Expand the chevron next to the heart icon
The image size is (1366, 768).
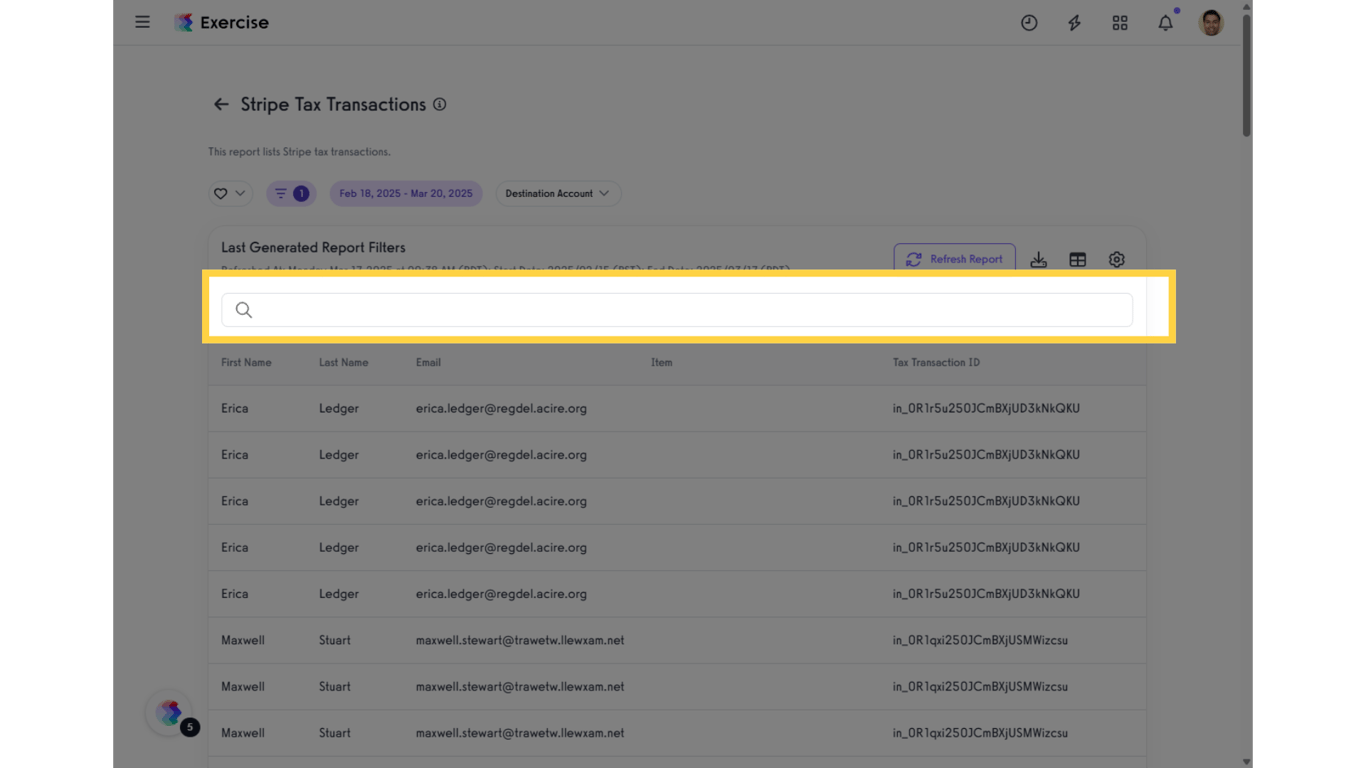(x=239, y=193)
